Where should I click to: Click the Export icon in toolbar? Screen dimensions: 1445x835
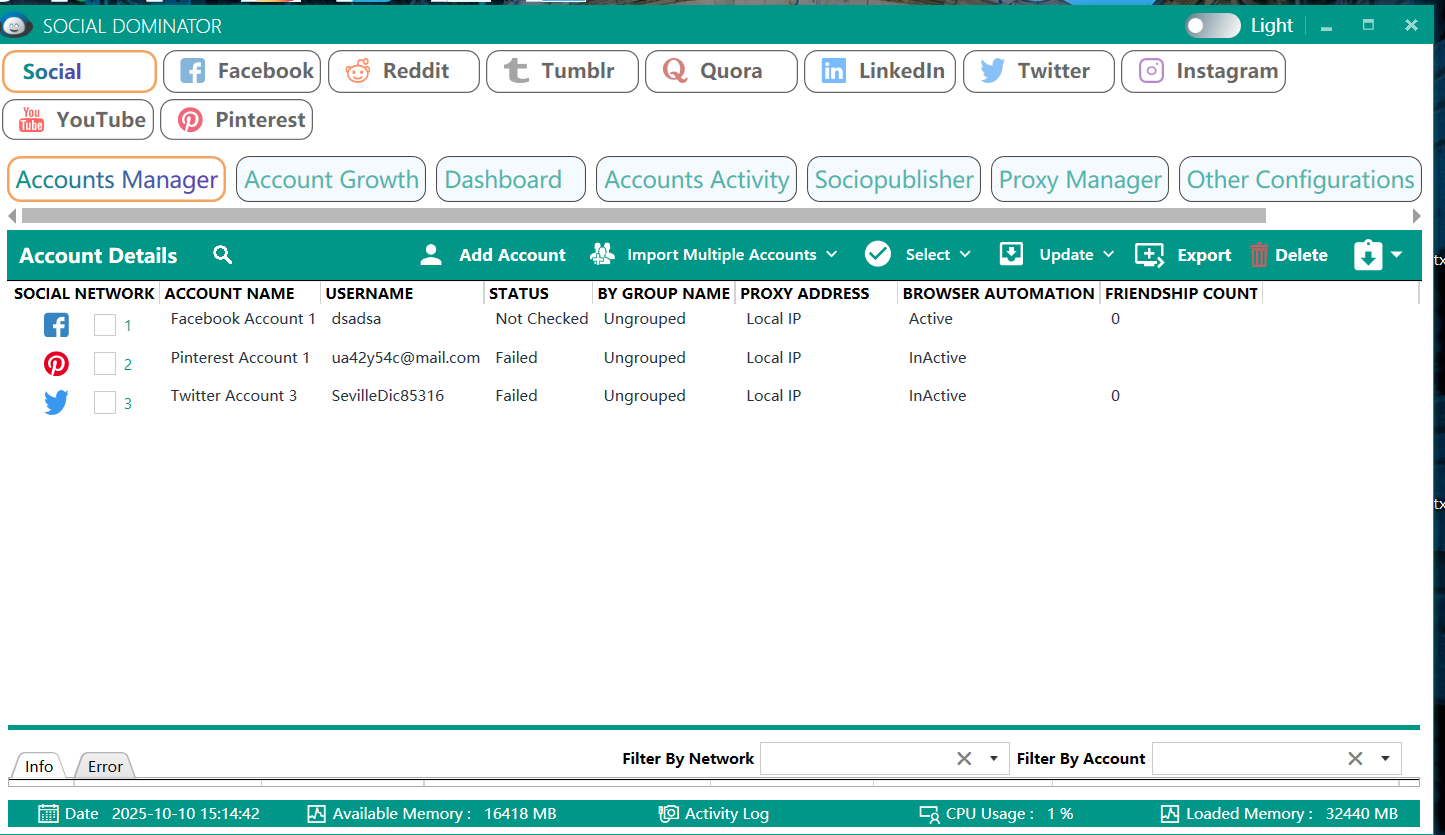pyautogui.click(x=1149, y=255)
